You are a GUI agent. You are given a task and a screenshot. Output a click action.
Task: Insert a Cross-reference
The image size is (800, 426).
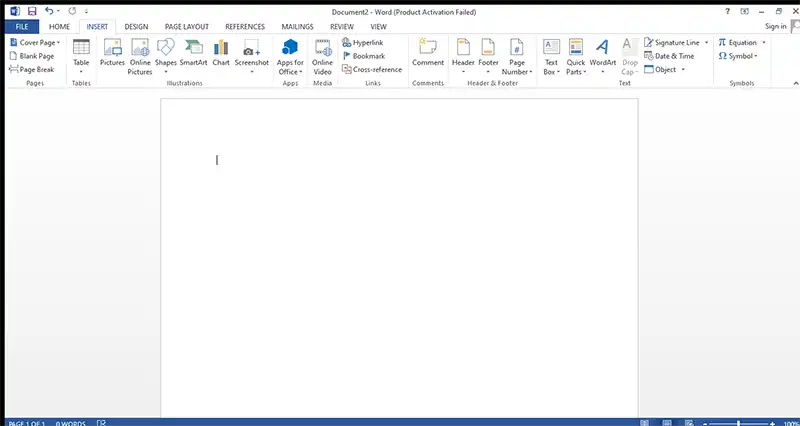point(372,69)
